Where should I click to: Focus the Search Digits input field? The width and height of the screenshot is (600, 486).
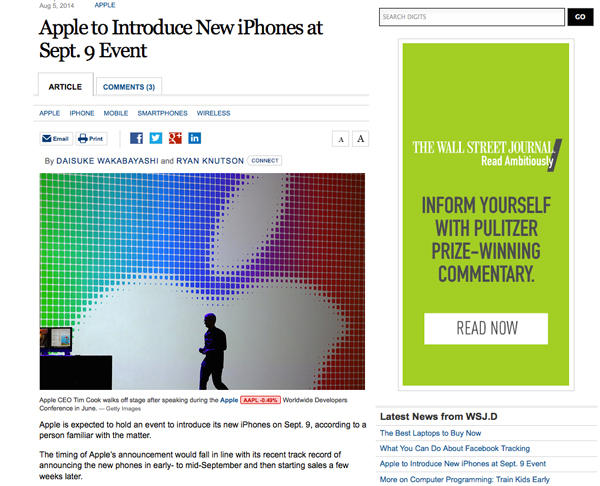[472, 17]
